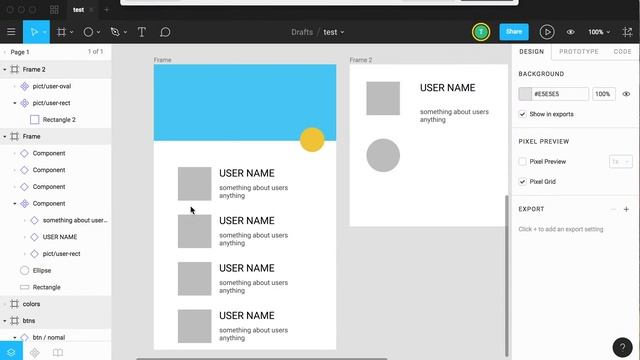
Task: Click the user avatar T
Action: (481, 32)
